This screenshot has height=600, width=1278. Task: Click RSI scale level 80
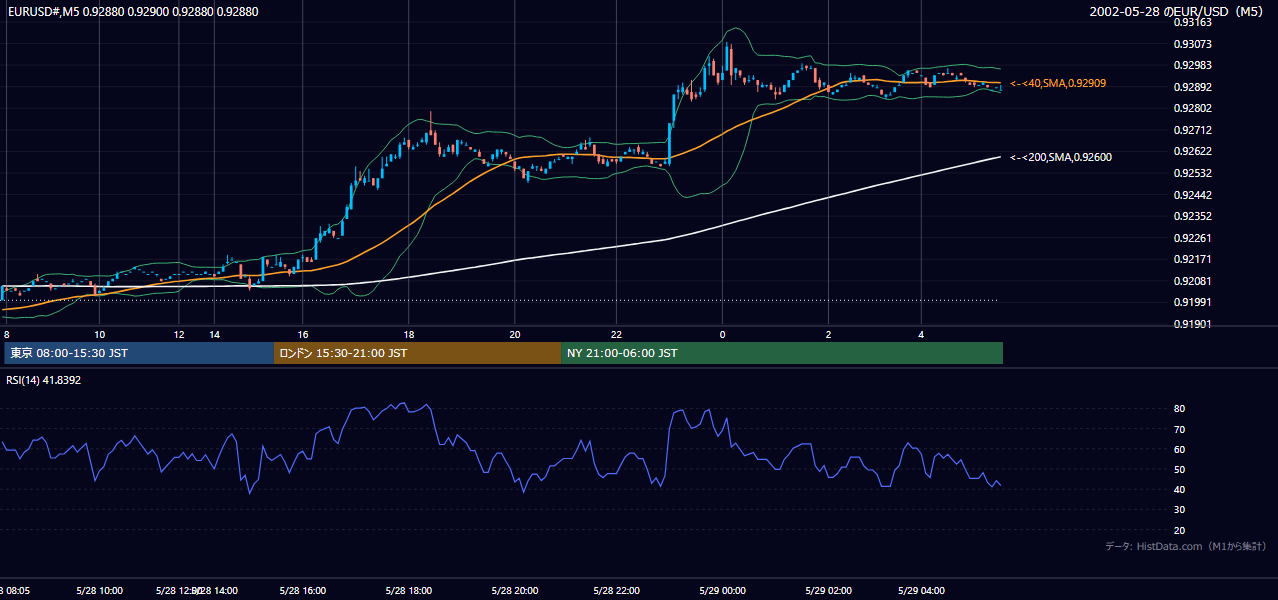1179,409
